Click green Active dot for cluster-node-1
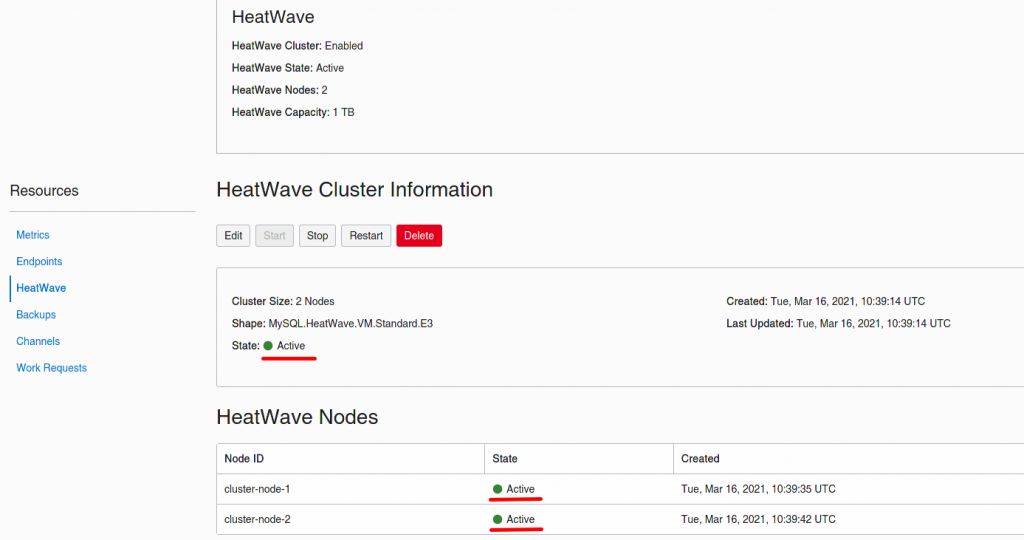The width and height of the screenshot is (1024, 540). point(498,489)
